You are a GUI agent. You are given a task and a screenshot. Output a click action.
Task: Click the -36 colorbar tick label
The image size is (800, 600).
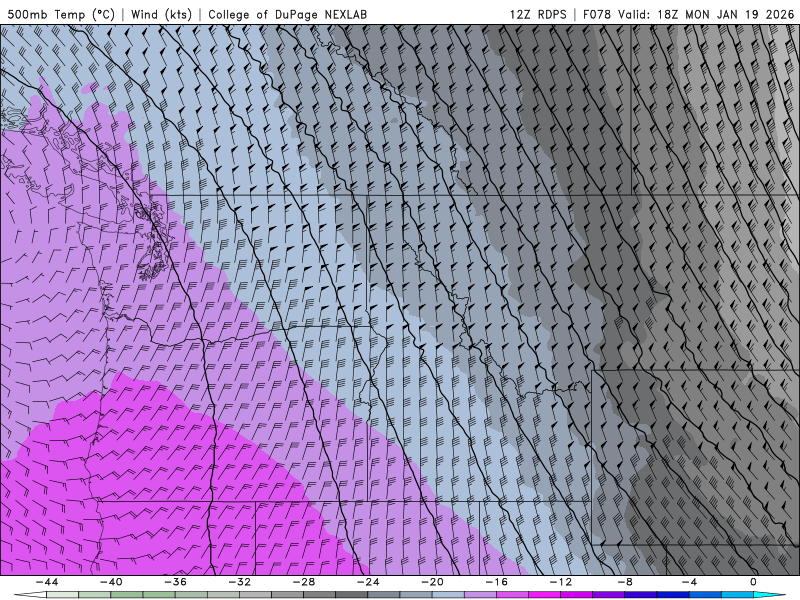(175, 582)
